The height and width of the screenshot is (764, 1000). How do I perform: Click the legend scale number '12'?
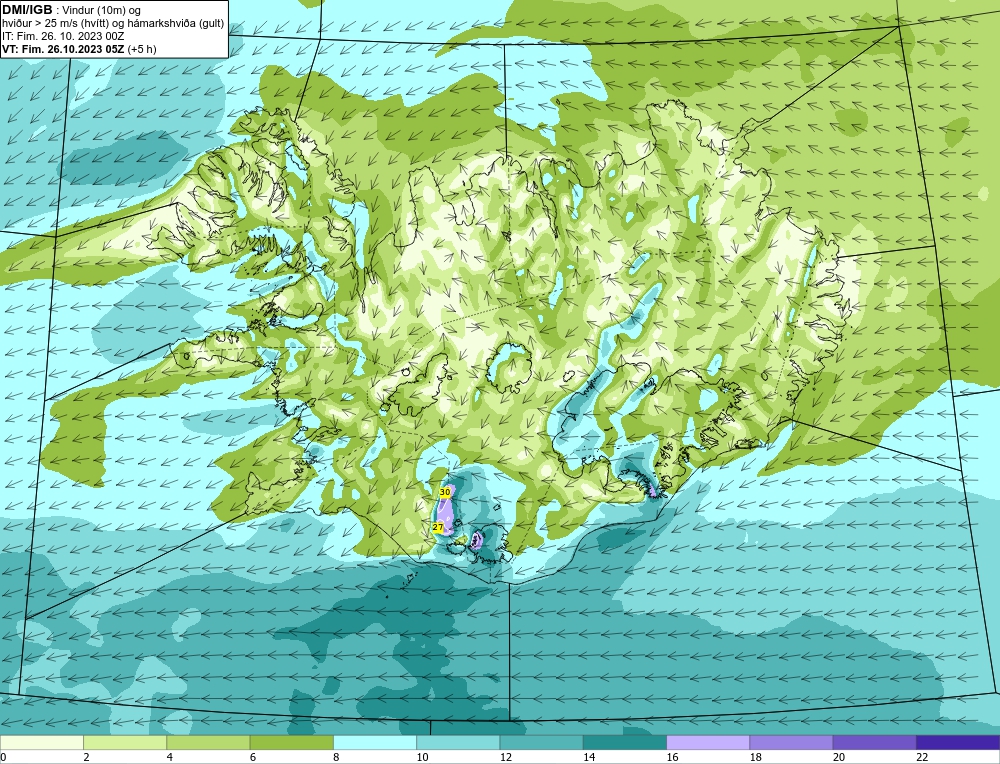[x=505, y=757]
